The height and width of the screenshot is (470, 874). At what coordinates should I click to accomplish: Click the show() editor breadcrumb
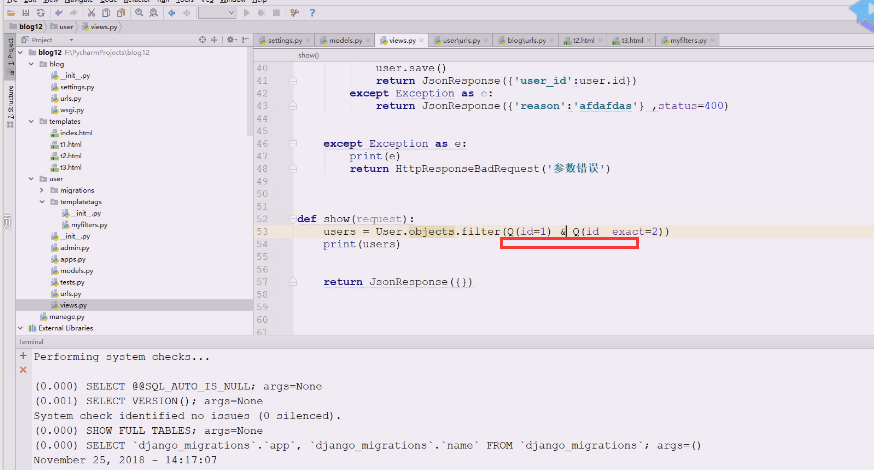[x=308, y=55]
